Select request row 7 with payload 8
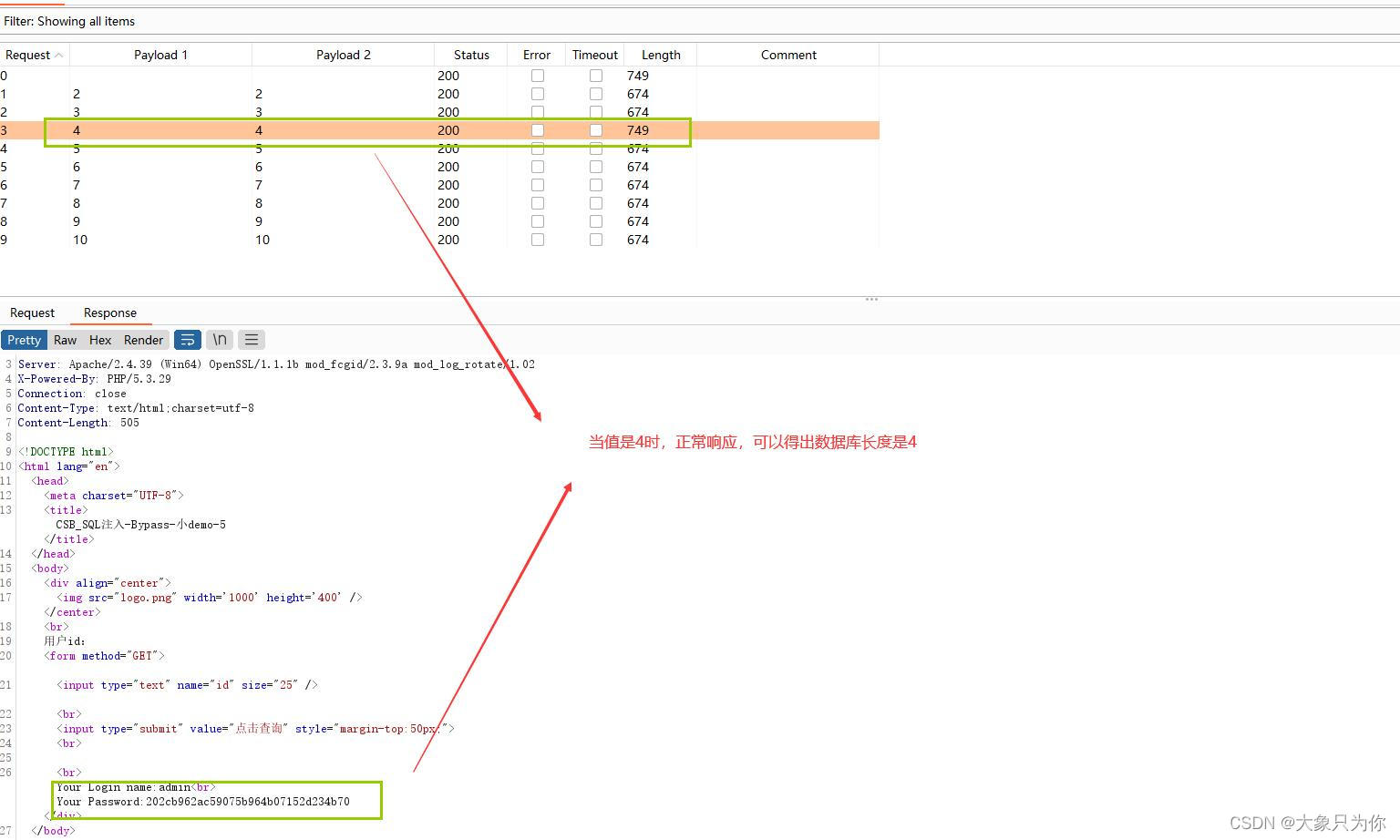The height and width of the screenshot is (840, 1400). tap(439, 203)
